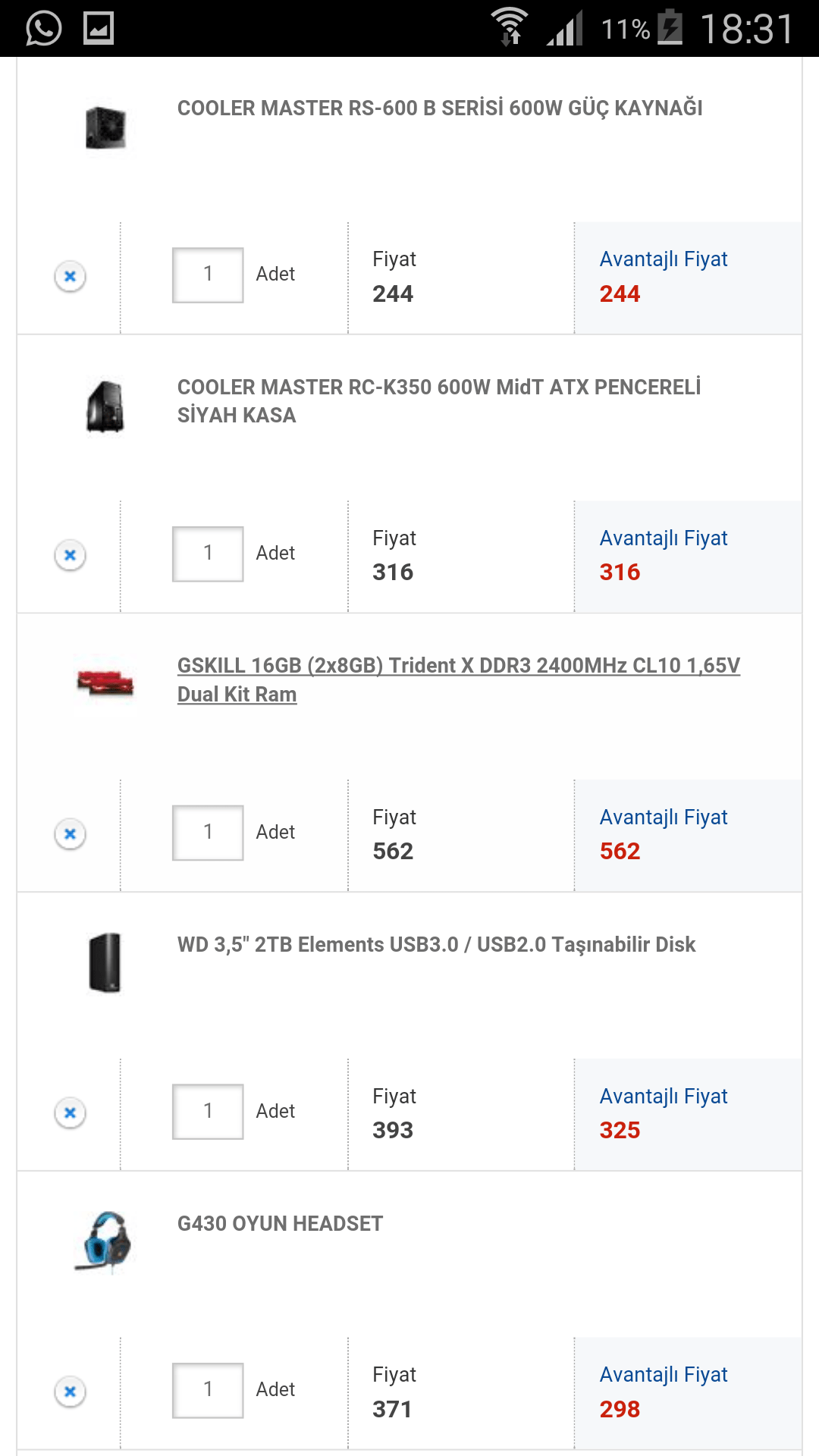Click the Avantajlı Fiyat label for the headset
819x1456 pixels.
[664, 1373]
